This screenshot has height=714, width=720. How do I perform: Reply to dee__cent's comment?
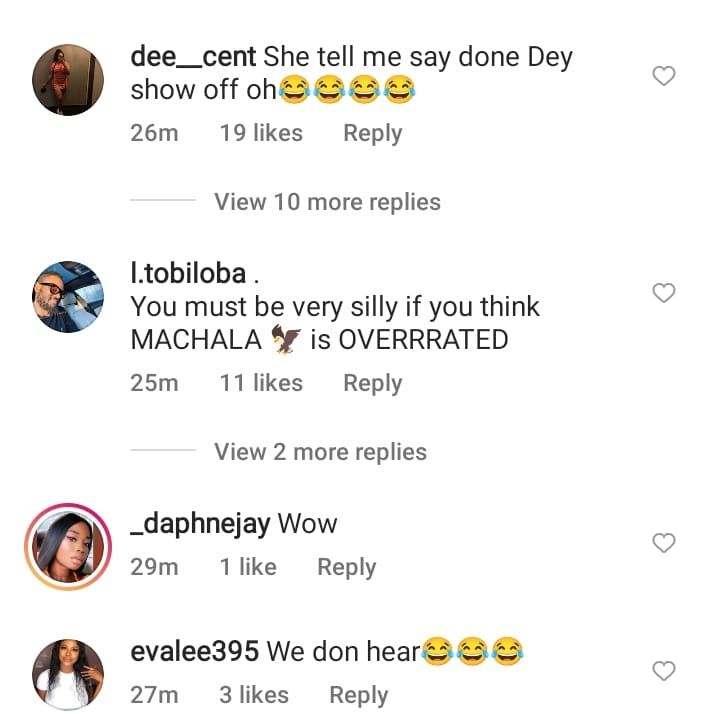click(372, 133)
